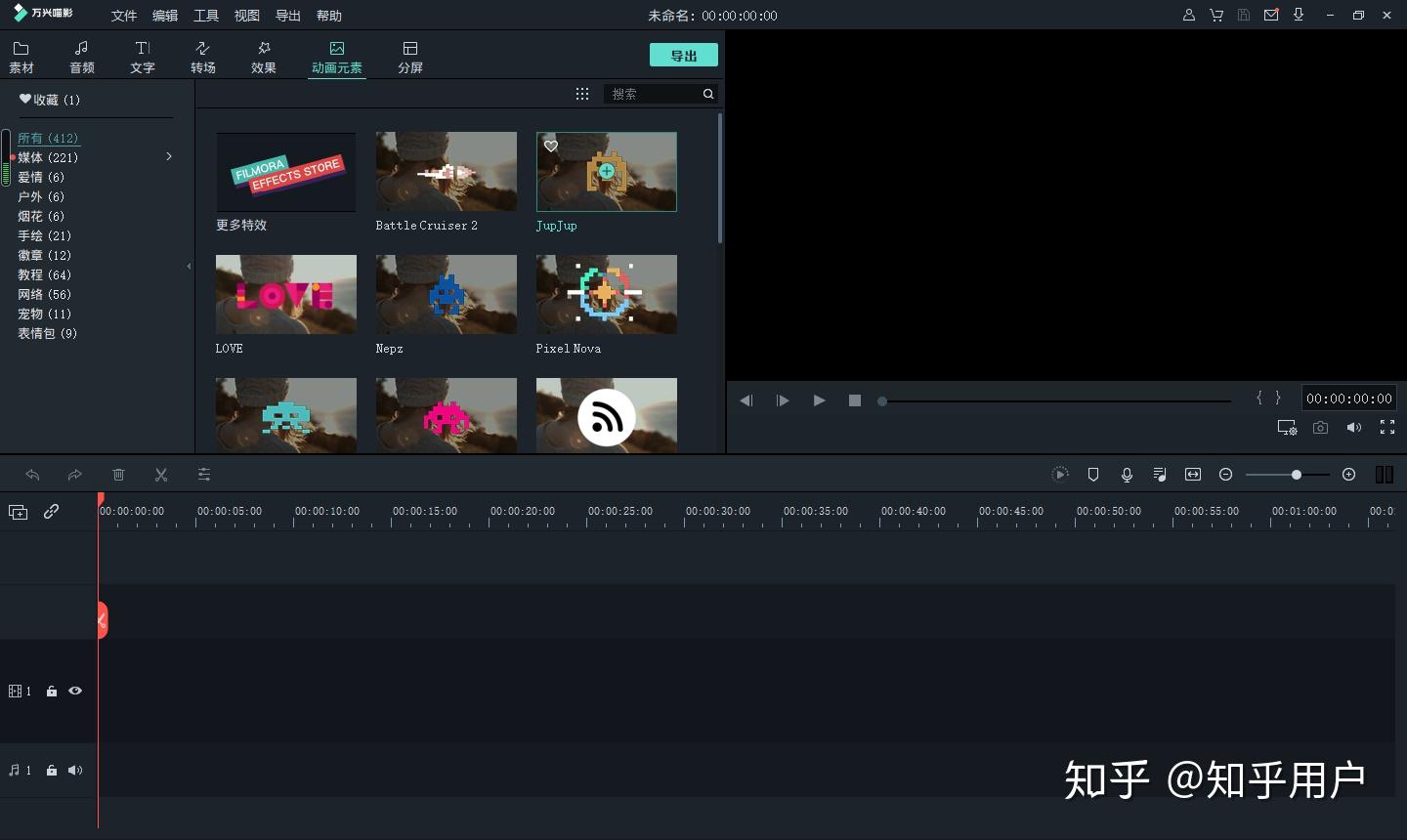Select the 徽章 (12) category
1407x840 pixels.
pos(44,255)
